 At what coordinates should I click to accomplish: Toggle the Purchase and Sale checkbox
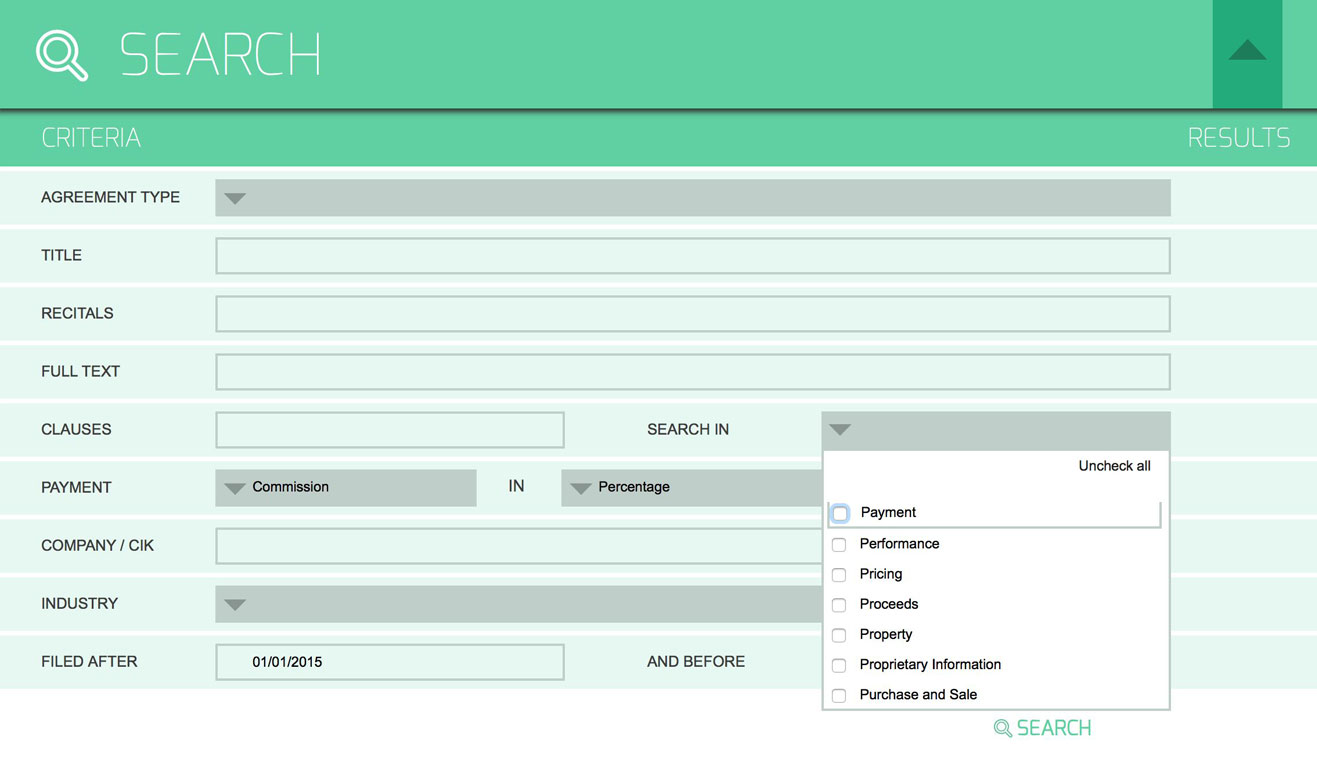(839, 695)
